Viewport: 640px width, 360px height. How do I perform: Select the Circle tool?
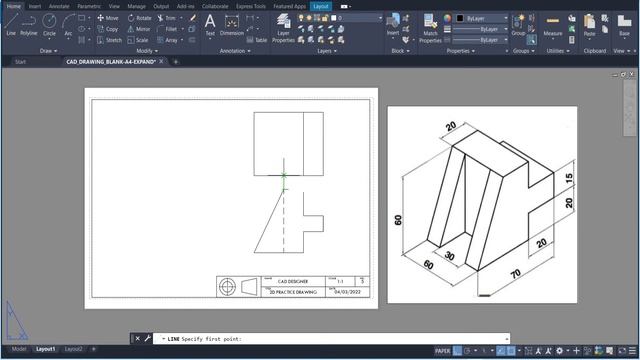pos(49,24)
